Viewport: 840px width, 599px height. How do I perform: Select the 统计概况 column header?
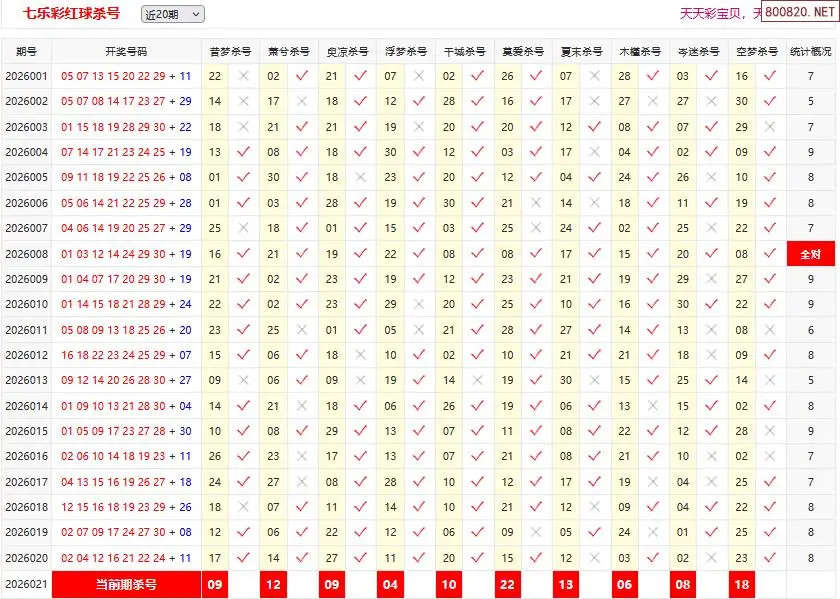(x=810, y=51)
